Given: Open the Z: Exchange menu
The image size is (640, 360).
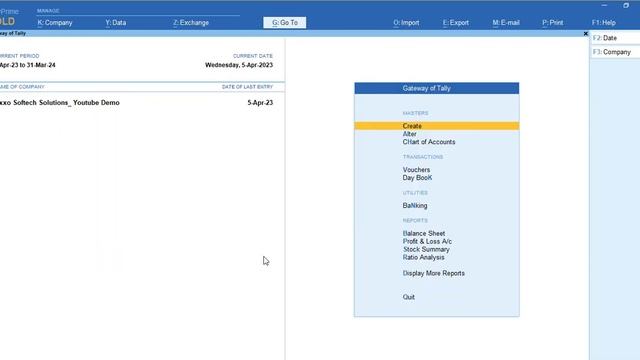Looking at the screenshot, I should point(191,23).
